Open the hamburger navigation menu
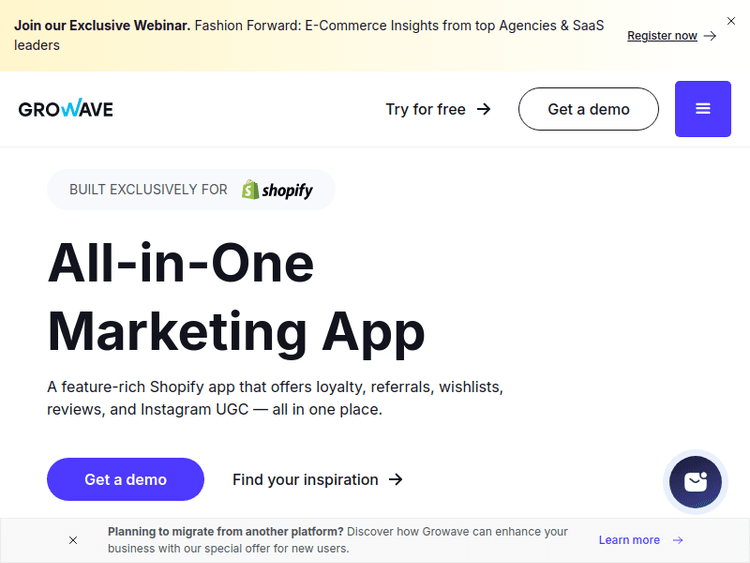750x563 pixels. pos(703,109)
